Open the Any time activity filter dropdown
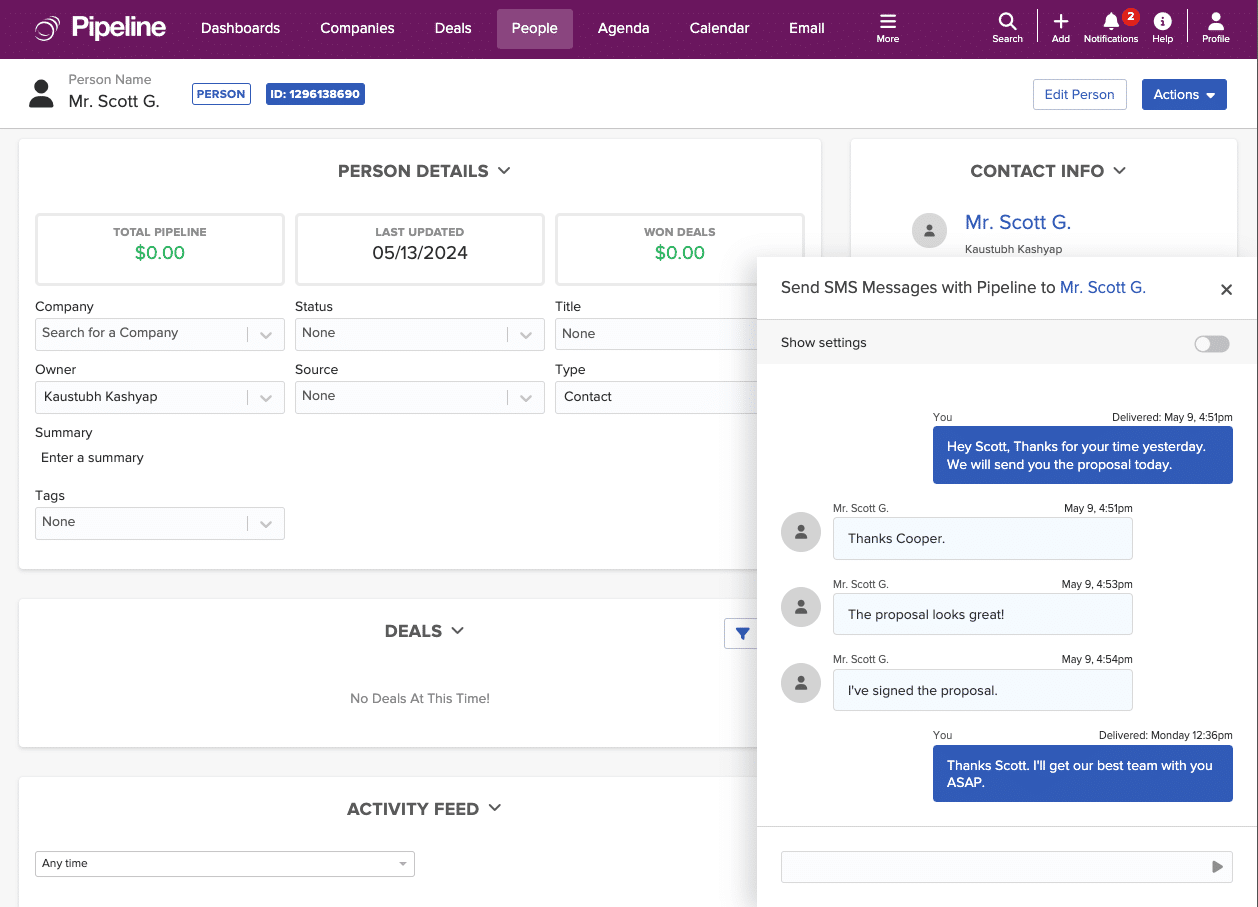The height and width of the screenshot is (907, 1258). pos(224,864)
